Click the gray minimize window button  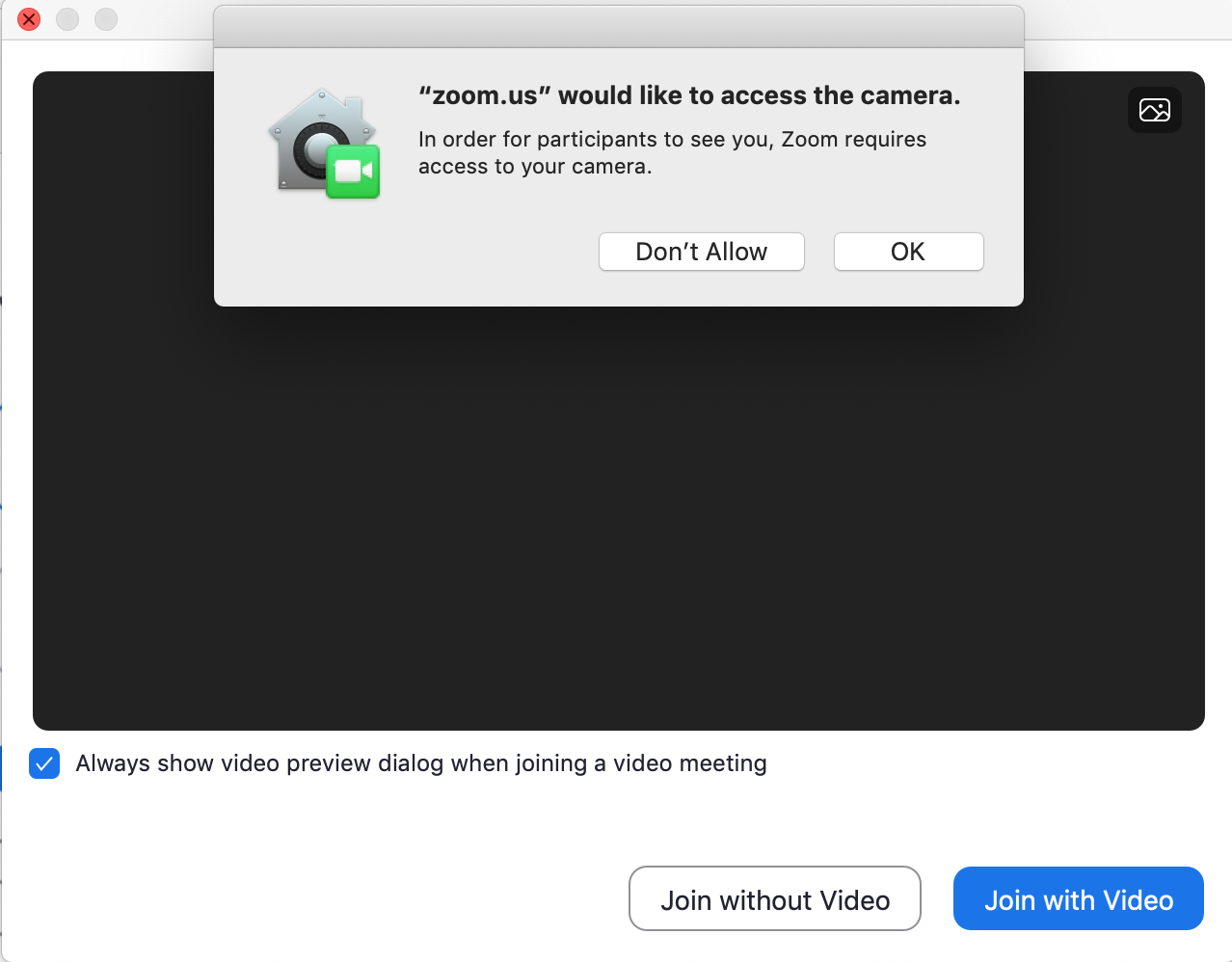(x=67, y=19)
